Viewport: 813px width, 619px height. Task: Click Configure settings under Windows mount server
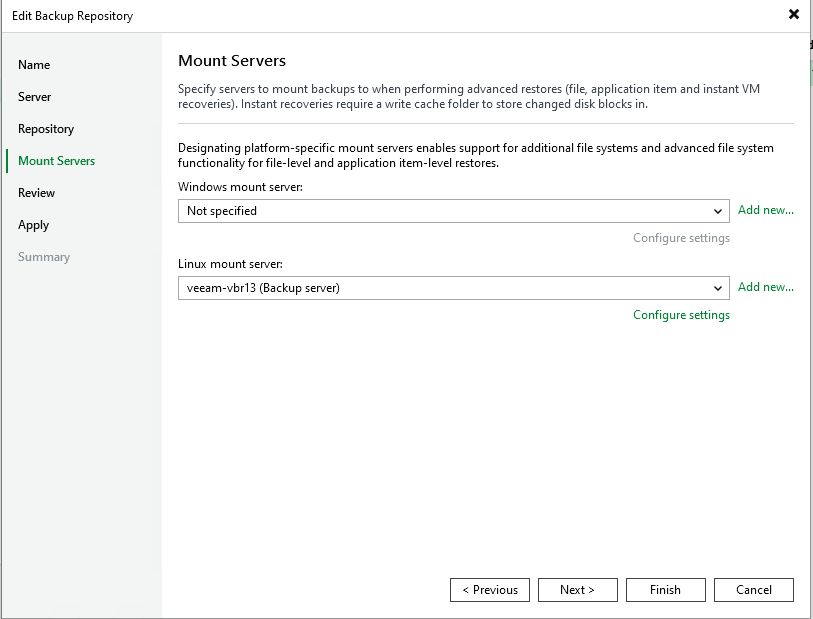coord(681,238)
